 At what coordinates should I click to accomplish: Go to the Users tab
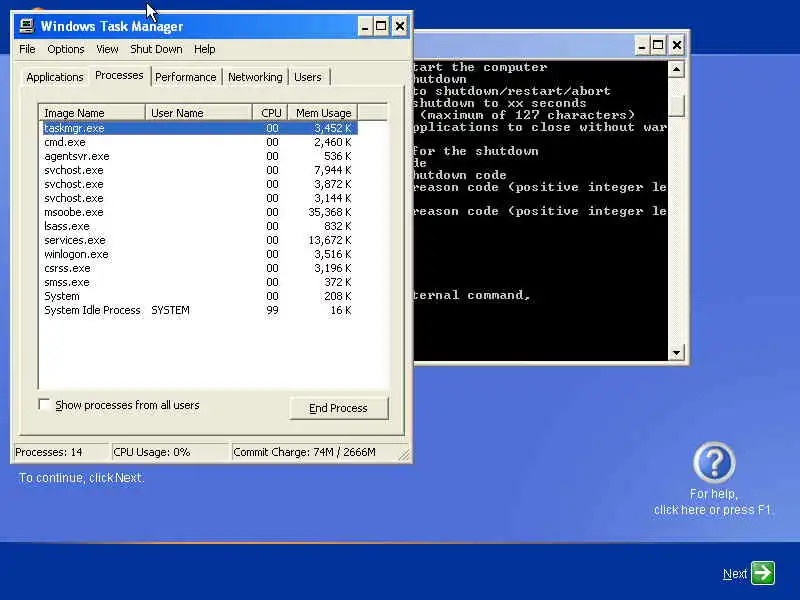[308, 77]
